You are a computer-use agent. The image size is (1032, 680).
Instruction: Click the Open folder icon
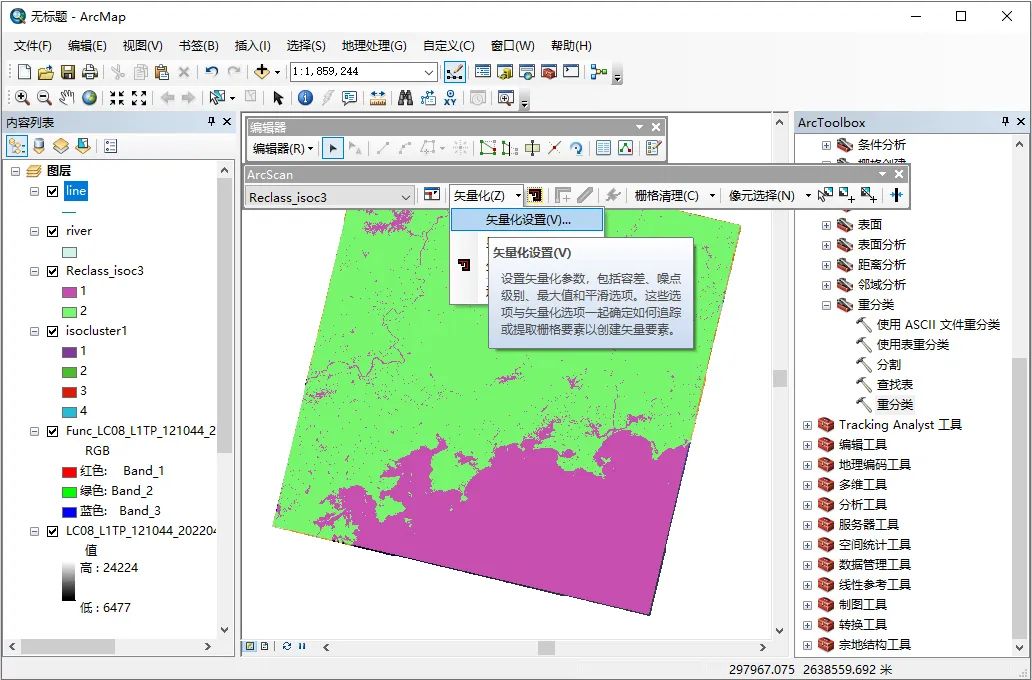tap(45, 72)
